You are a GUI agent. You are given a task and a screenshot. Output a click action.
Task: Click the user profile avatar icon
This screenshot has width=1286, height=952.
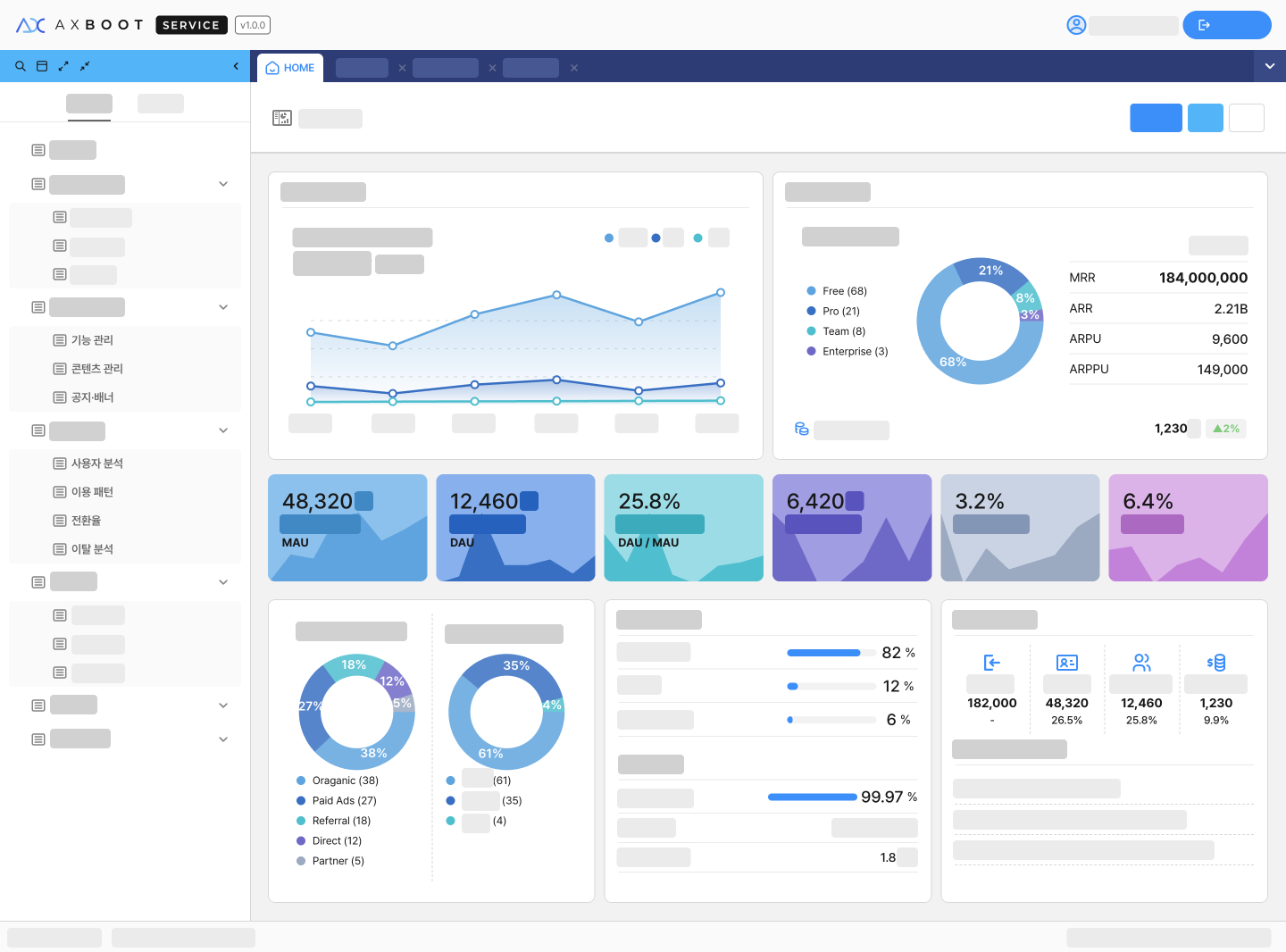[x=1076, y=25]
